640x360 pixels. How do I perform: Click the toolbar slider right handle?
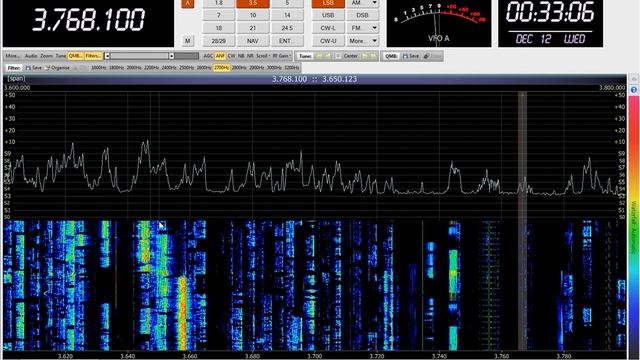172,56
